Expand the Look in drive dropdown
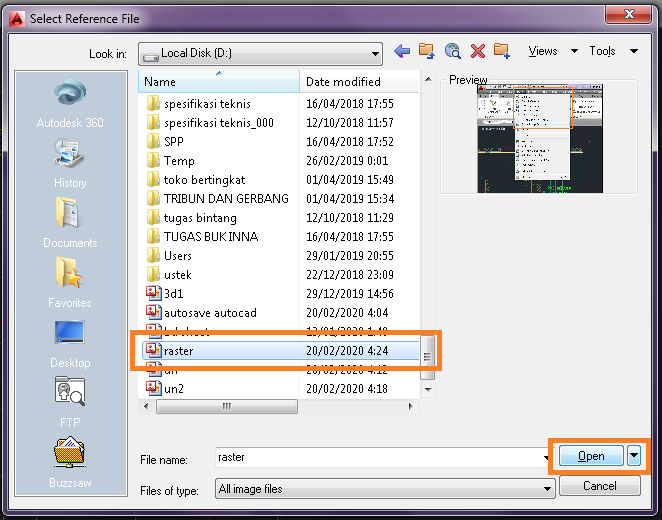662x520 pixels. (375, 53)
